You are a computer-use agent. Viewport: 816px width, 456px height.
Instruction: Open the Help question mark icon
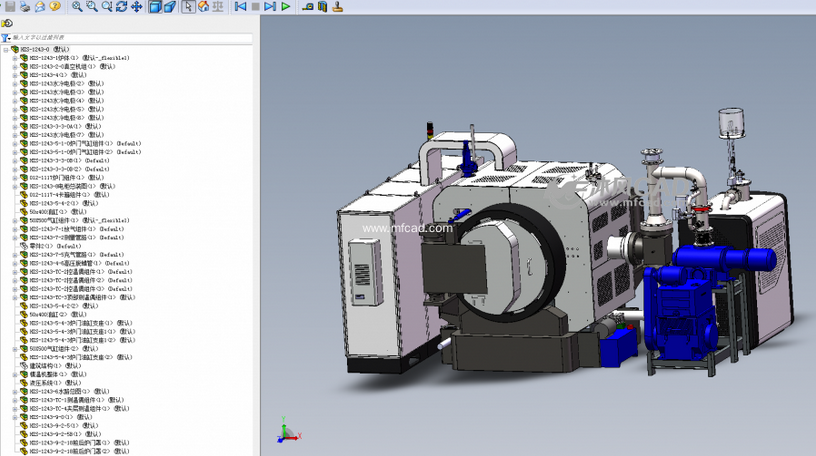[x=55, y=6]
